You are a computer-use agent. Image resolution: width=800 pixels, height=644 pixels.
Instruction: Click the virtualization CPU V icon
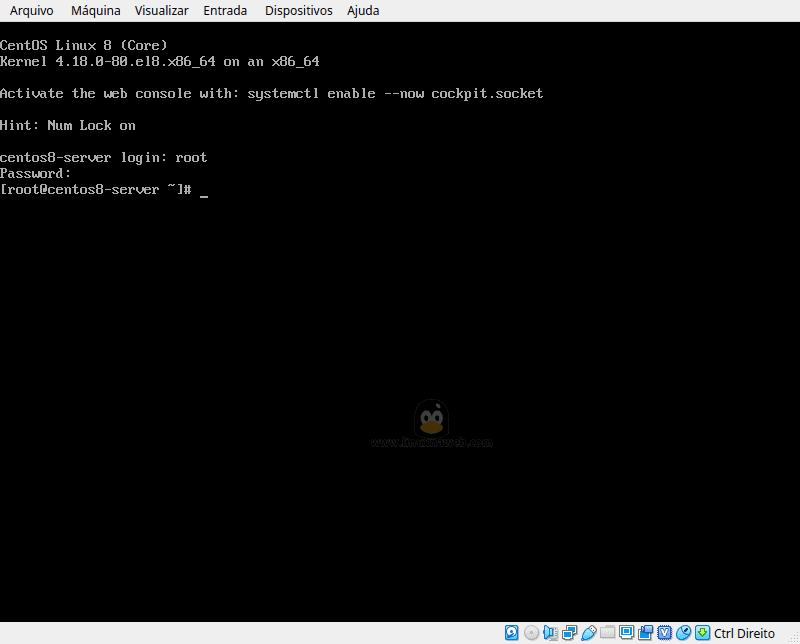coord(664,633)
